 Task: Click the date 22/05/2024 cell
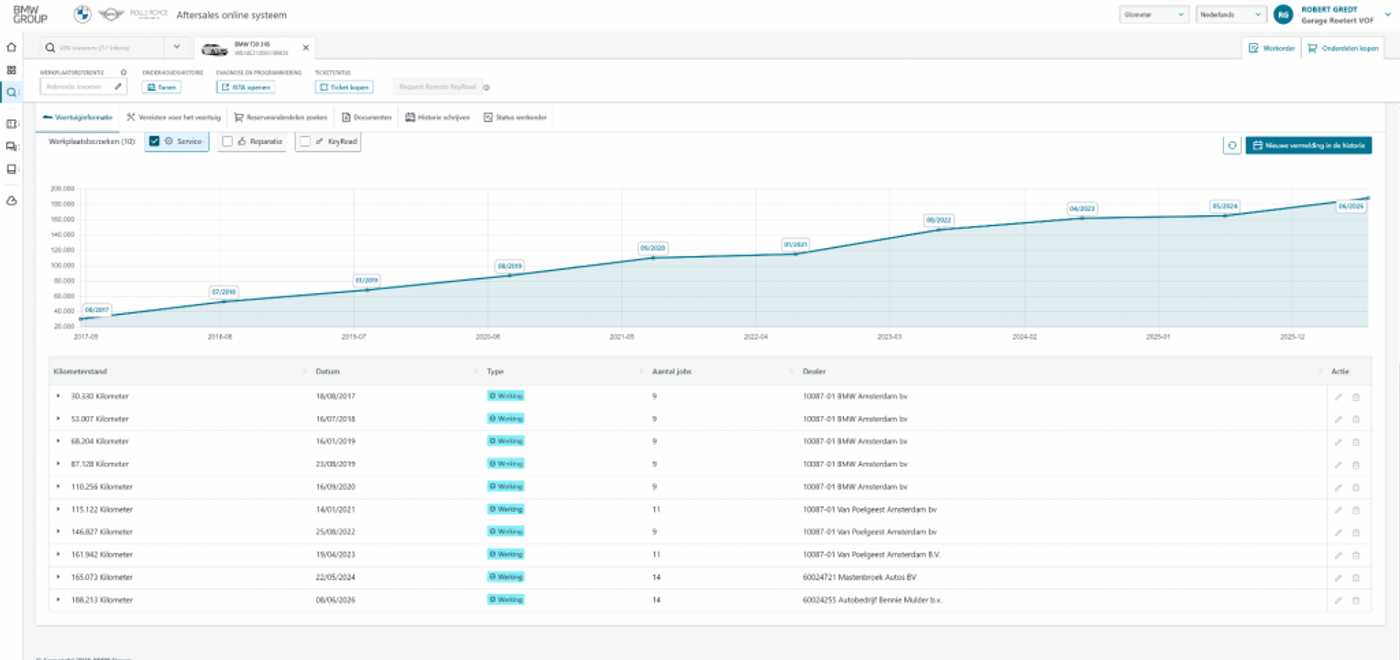point(335,577)
